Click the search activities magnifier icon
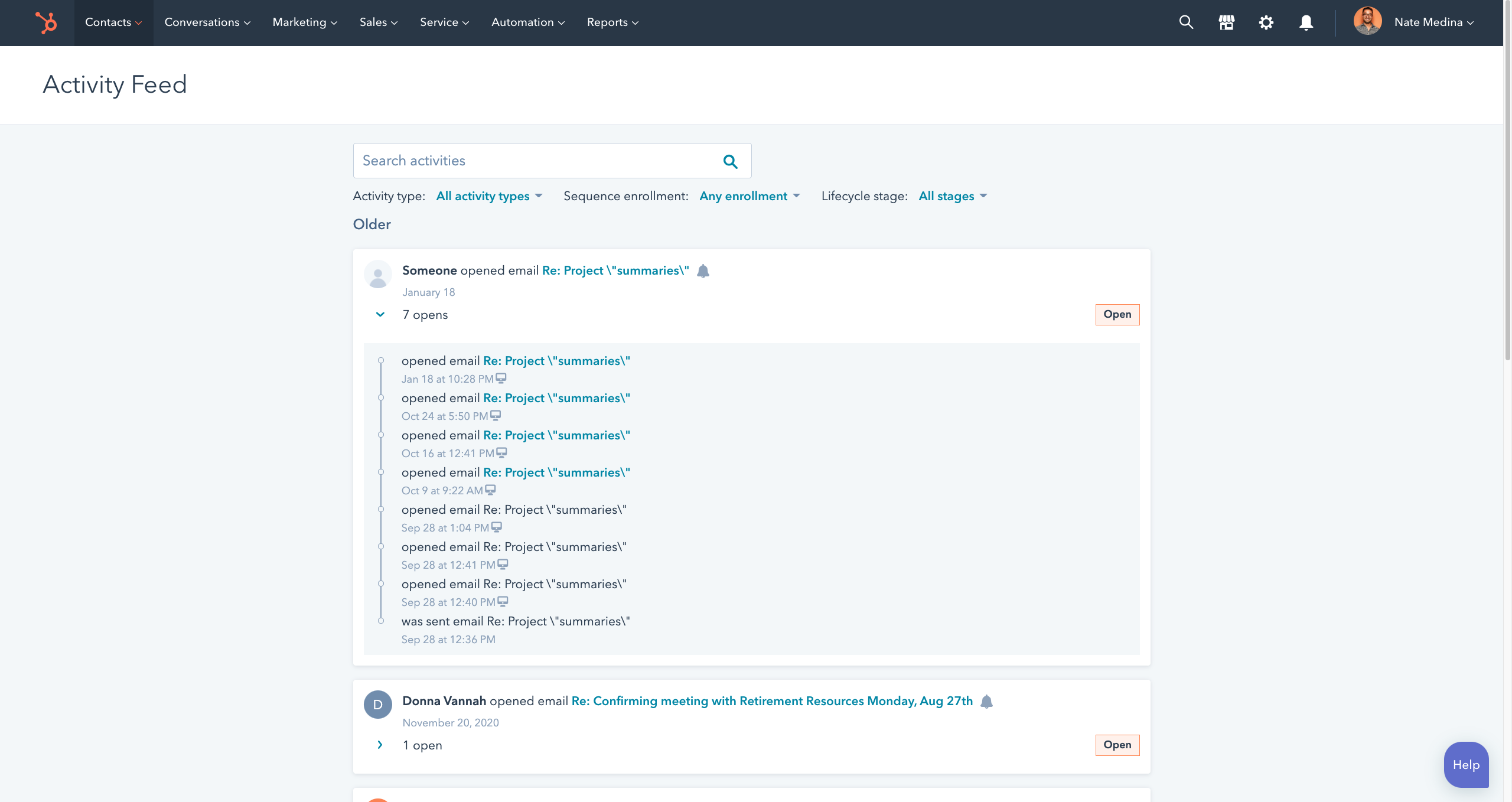The height and width of the screenshot is (802, 1512). pyautogui.click(x=731, y=161)
